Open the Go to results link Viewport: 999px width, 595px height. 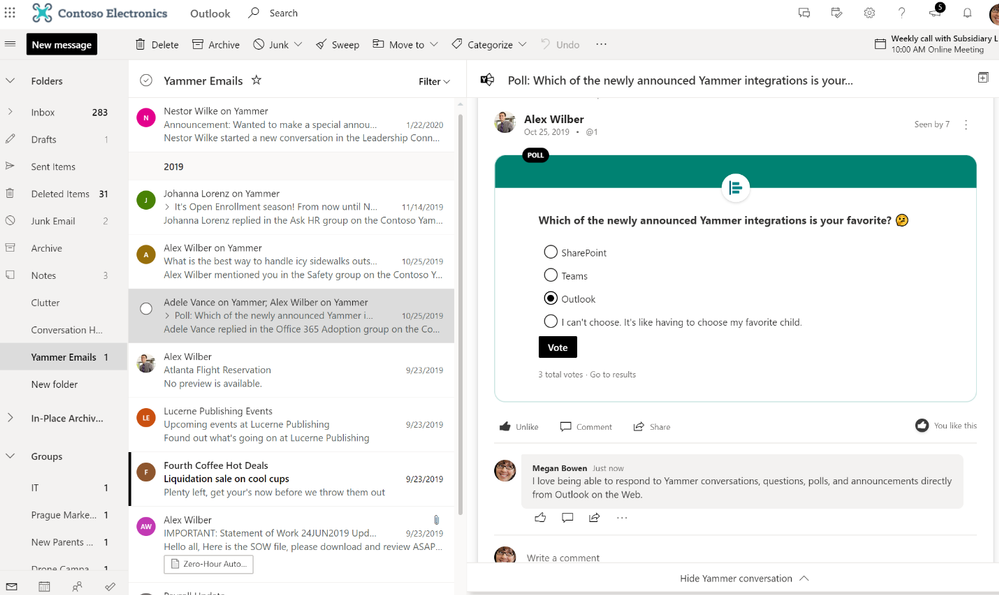[612, 375]
